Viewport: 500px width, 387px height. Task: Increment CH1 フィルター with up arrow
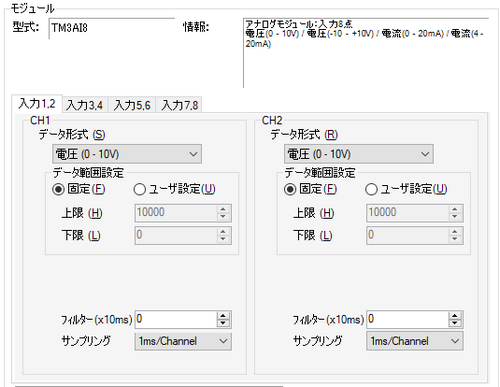tap(223, 316)
